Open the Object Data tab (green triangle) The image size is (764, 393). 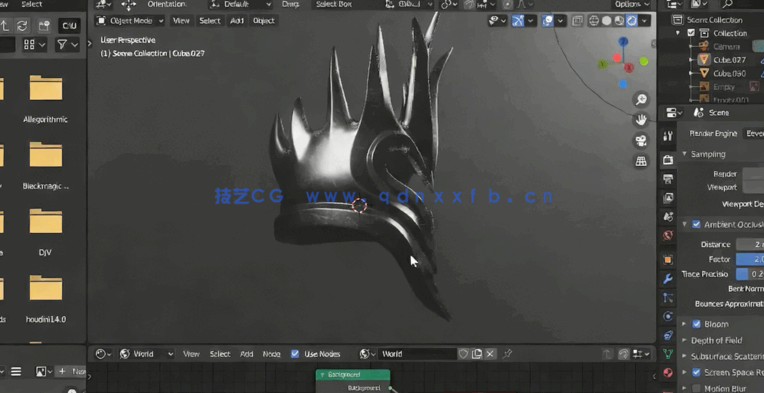pyautogui.click(x=668, y=354)
